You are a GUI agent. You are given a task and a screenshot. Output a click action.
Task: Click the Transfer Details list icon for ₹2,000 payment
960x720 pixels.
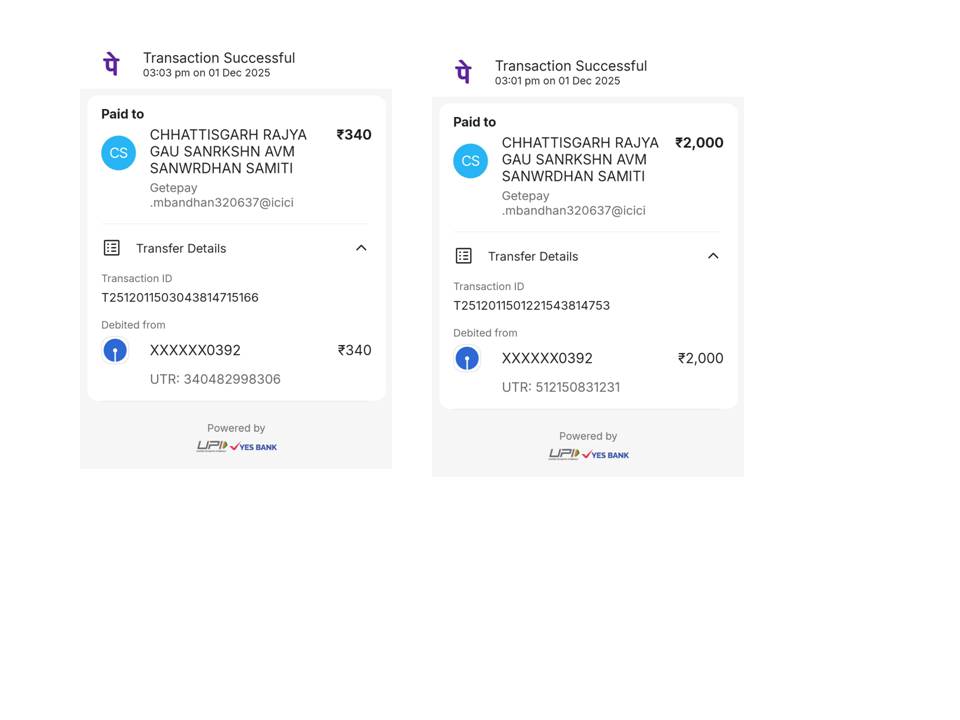pos(464,256)
